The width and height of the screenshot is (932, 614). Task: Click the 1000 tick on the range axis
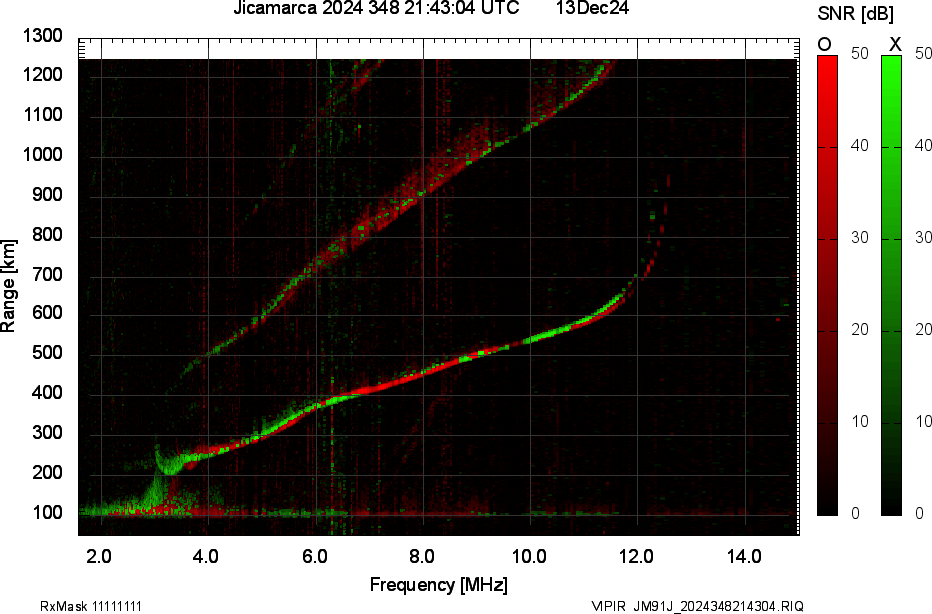tap(42, 155)
